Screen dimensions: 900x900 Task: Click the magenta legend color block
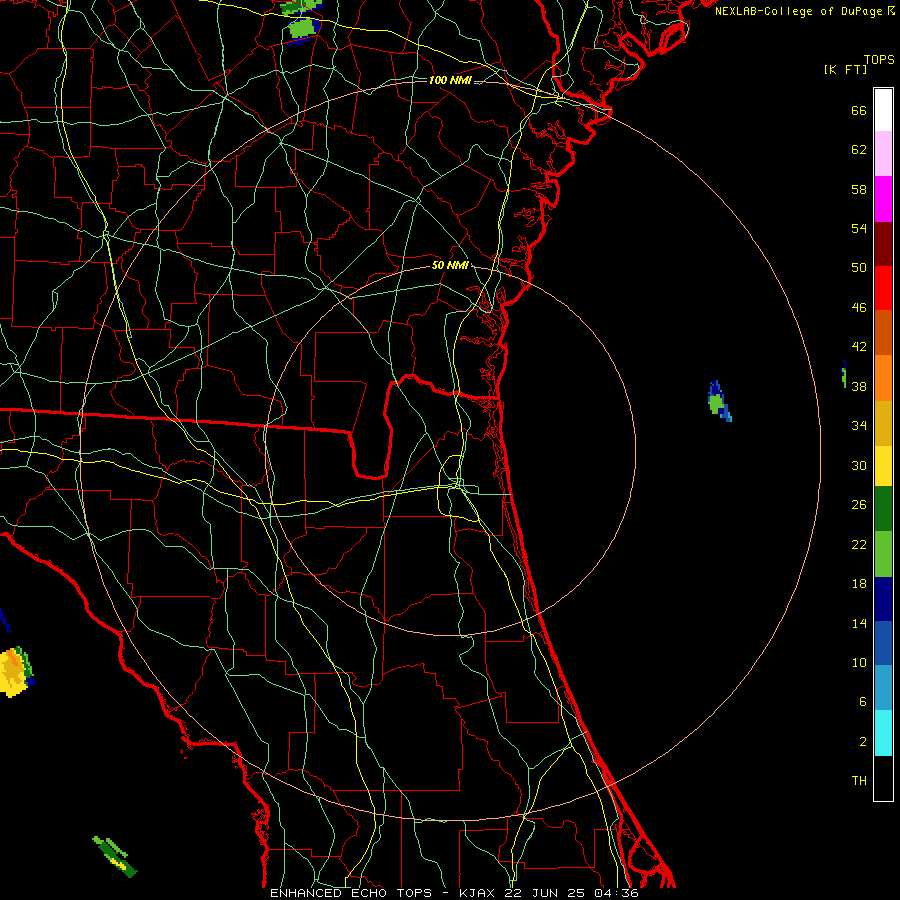click(883, 199)
